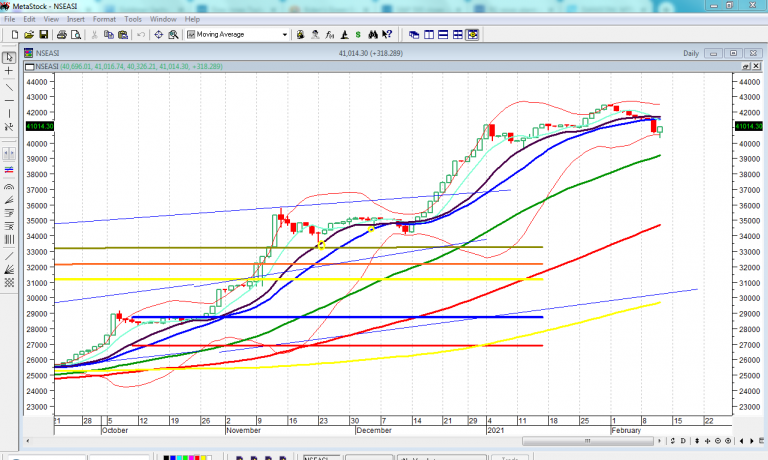Open The Explorer binoculars icon
Viewport: 768px width, 460px height.
[x=373, y=34]
